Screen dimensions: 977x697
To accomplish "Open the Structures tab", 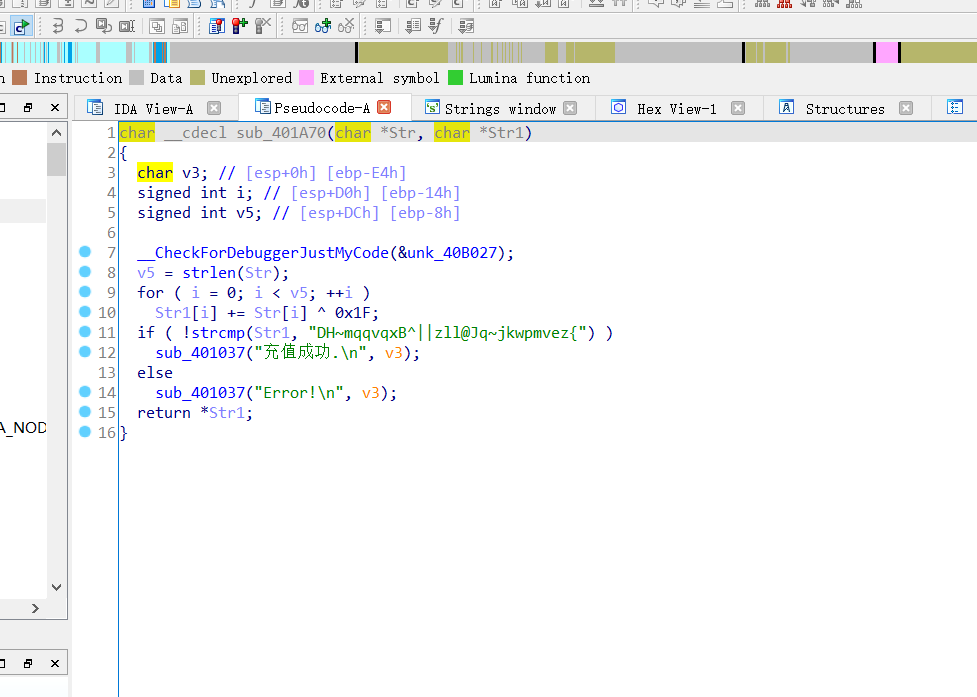I will point(845,109).
